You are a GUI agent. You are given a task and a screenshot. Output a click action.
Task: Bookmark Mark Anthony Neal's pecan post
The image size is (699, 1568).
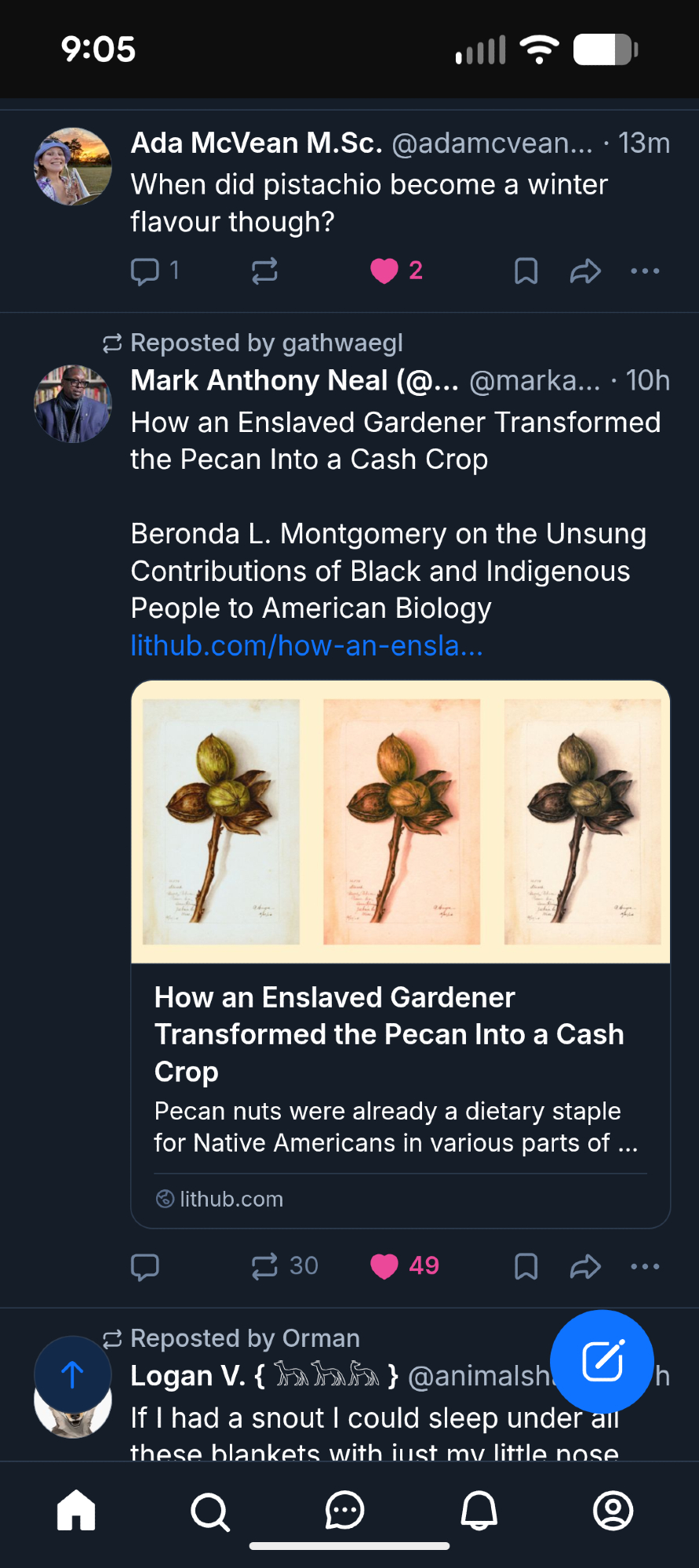tap(526, 1266)
